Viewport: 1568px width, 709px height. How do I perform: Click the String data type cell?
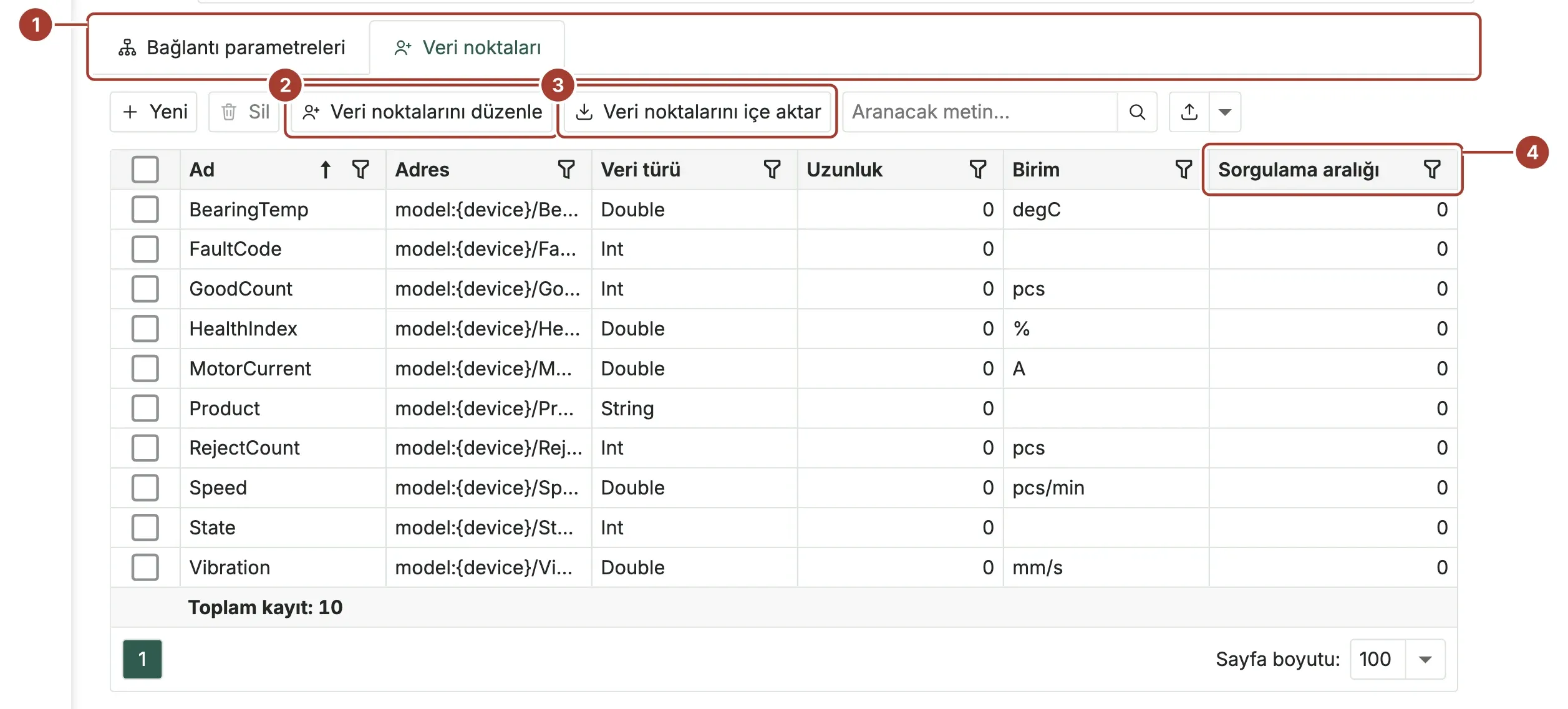click(x=694, y=408)
